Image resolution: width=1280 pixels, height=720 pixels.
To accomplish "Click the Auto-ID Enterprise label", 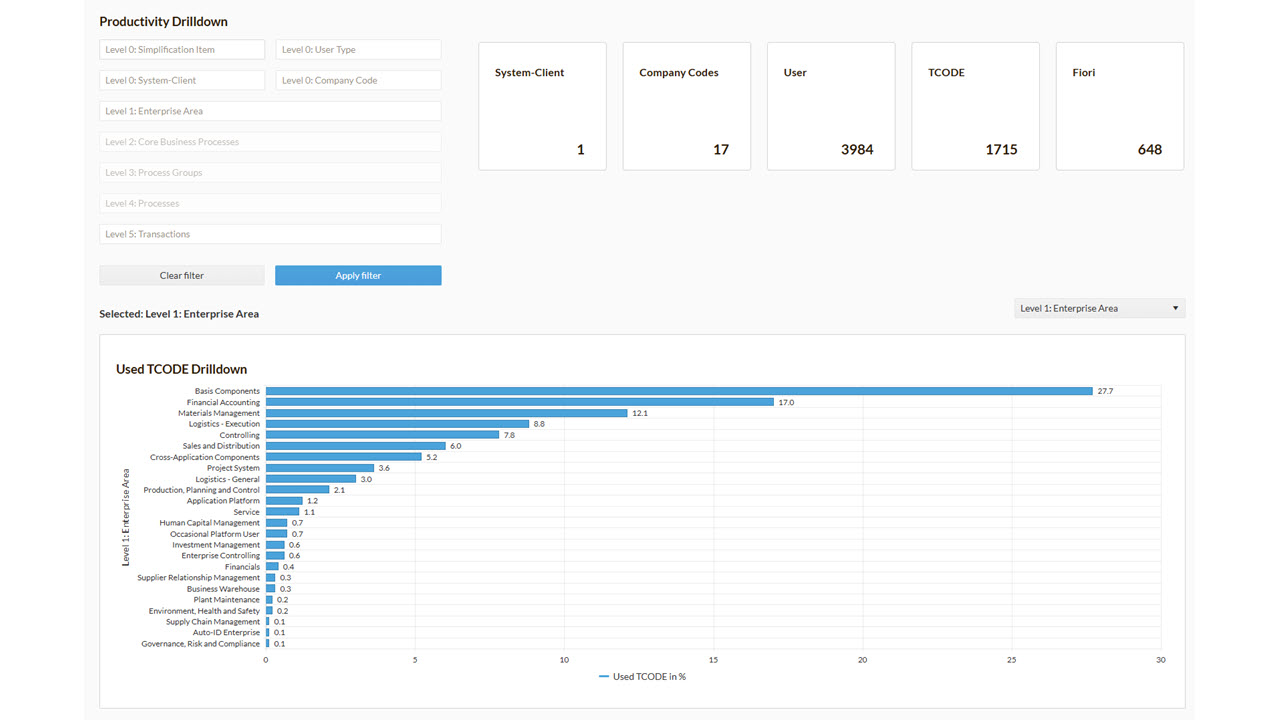I will coord(226,633).
